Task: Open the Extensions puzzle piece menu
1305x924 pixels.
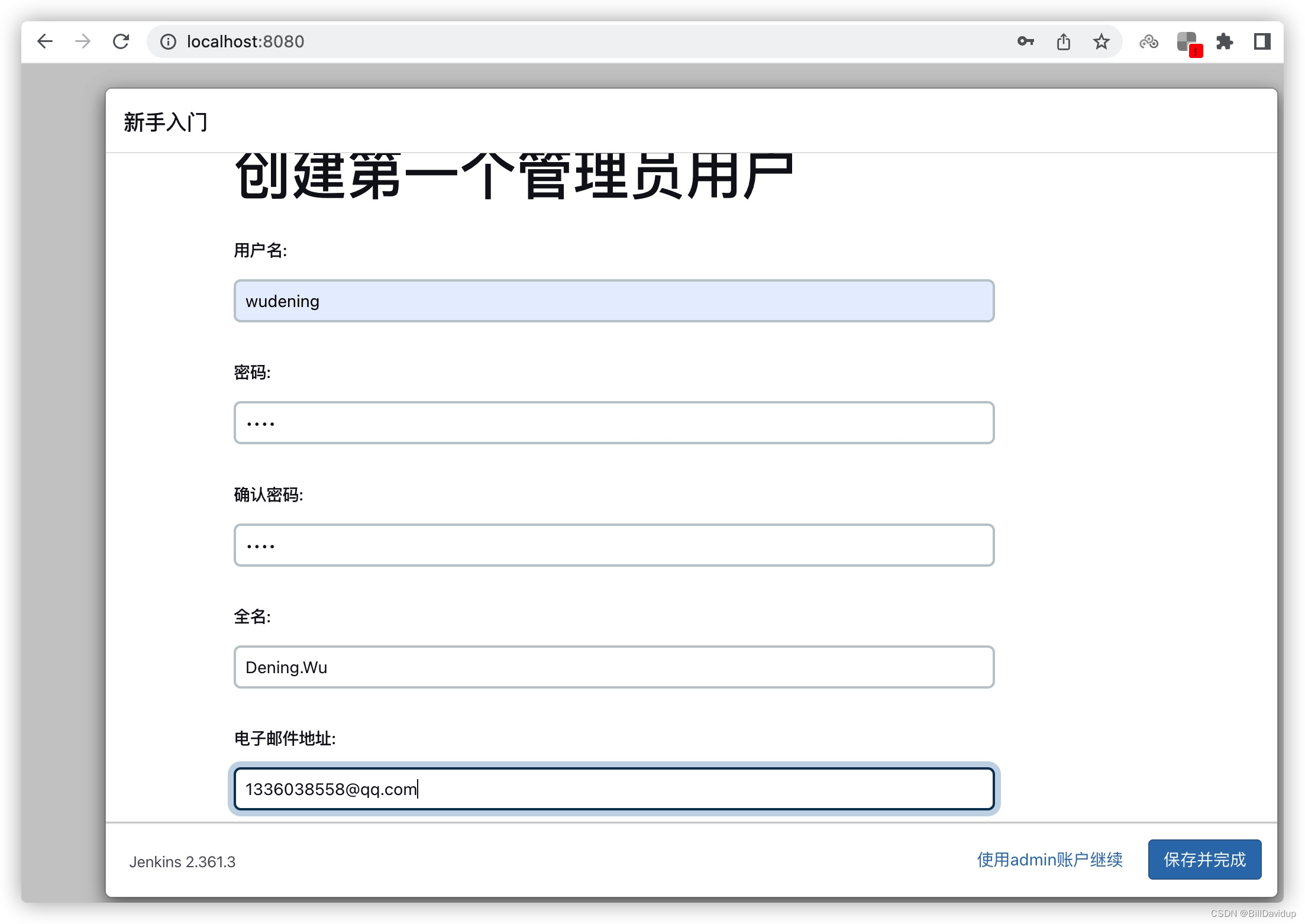Action: tap(1224, 41)
